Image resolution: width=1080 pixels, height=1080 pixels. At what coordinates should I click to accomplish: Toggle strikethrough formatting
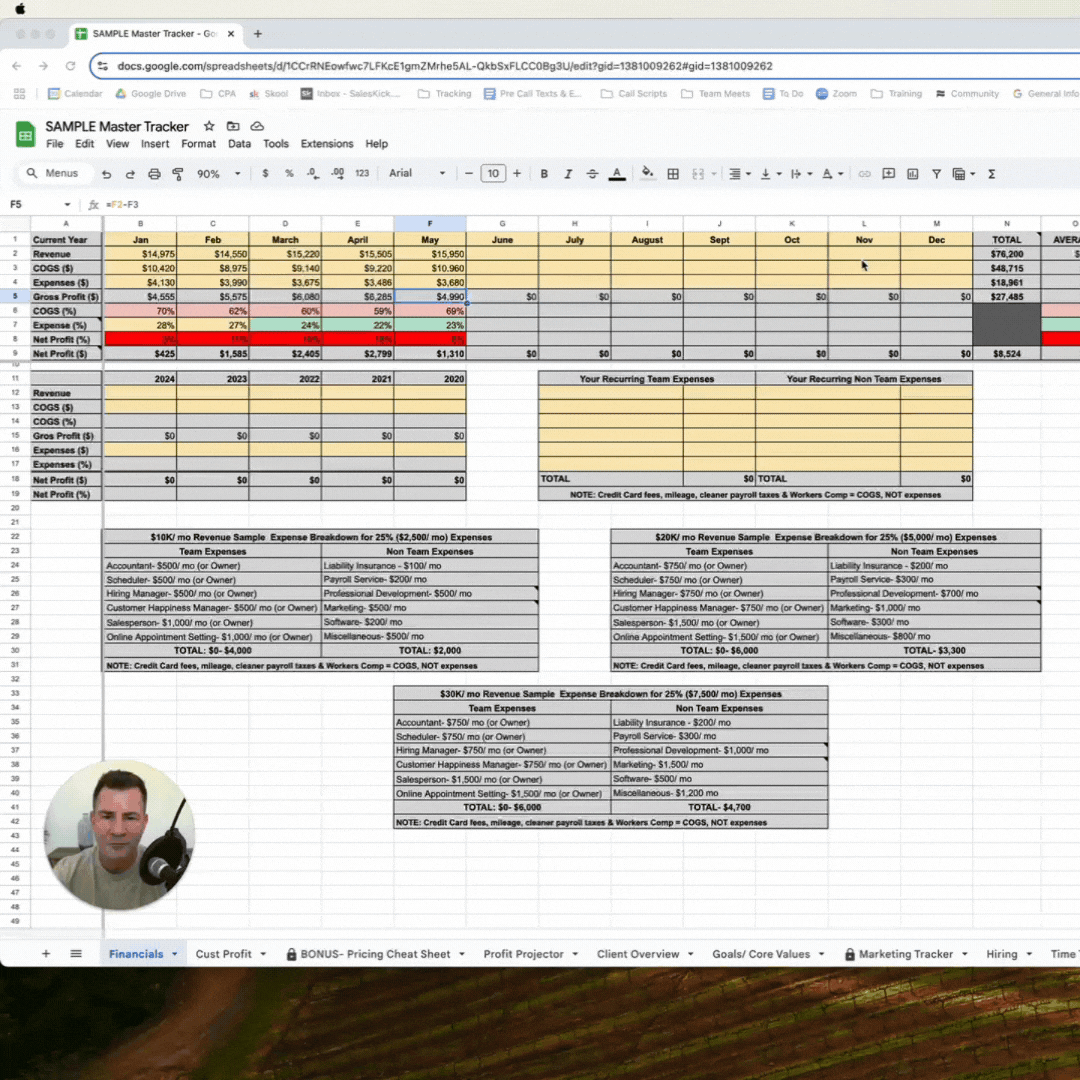(592, 174)
